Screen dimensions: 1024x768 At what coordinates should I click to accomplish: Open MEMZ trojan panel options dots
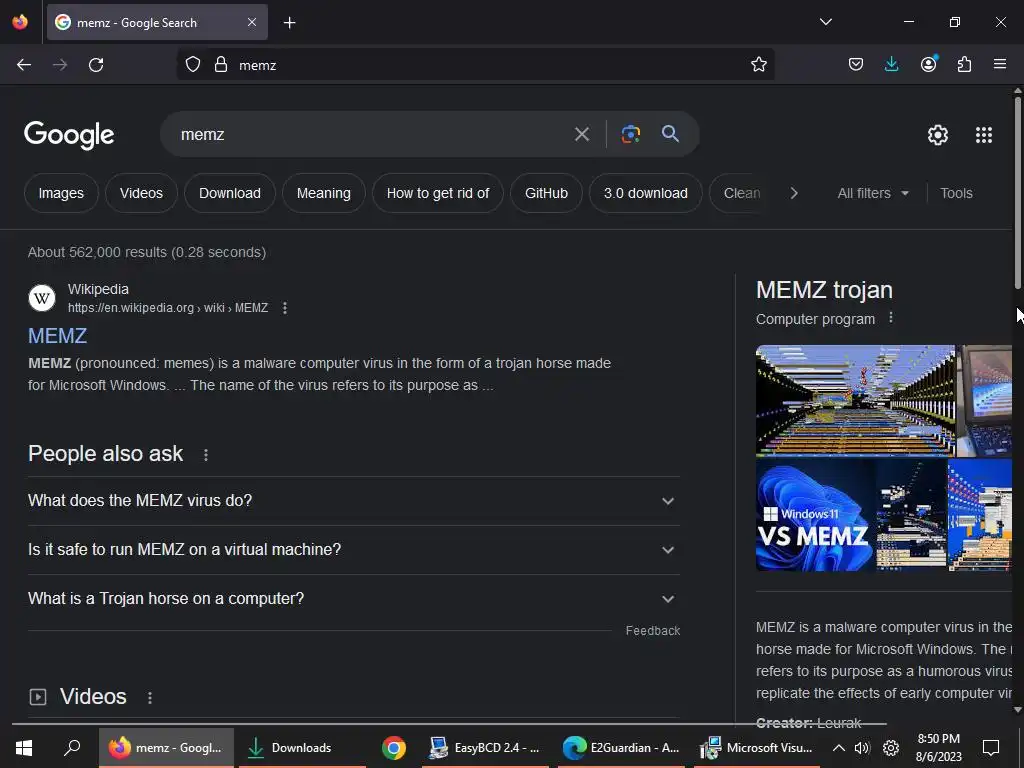click(x=891, y=318)
